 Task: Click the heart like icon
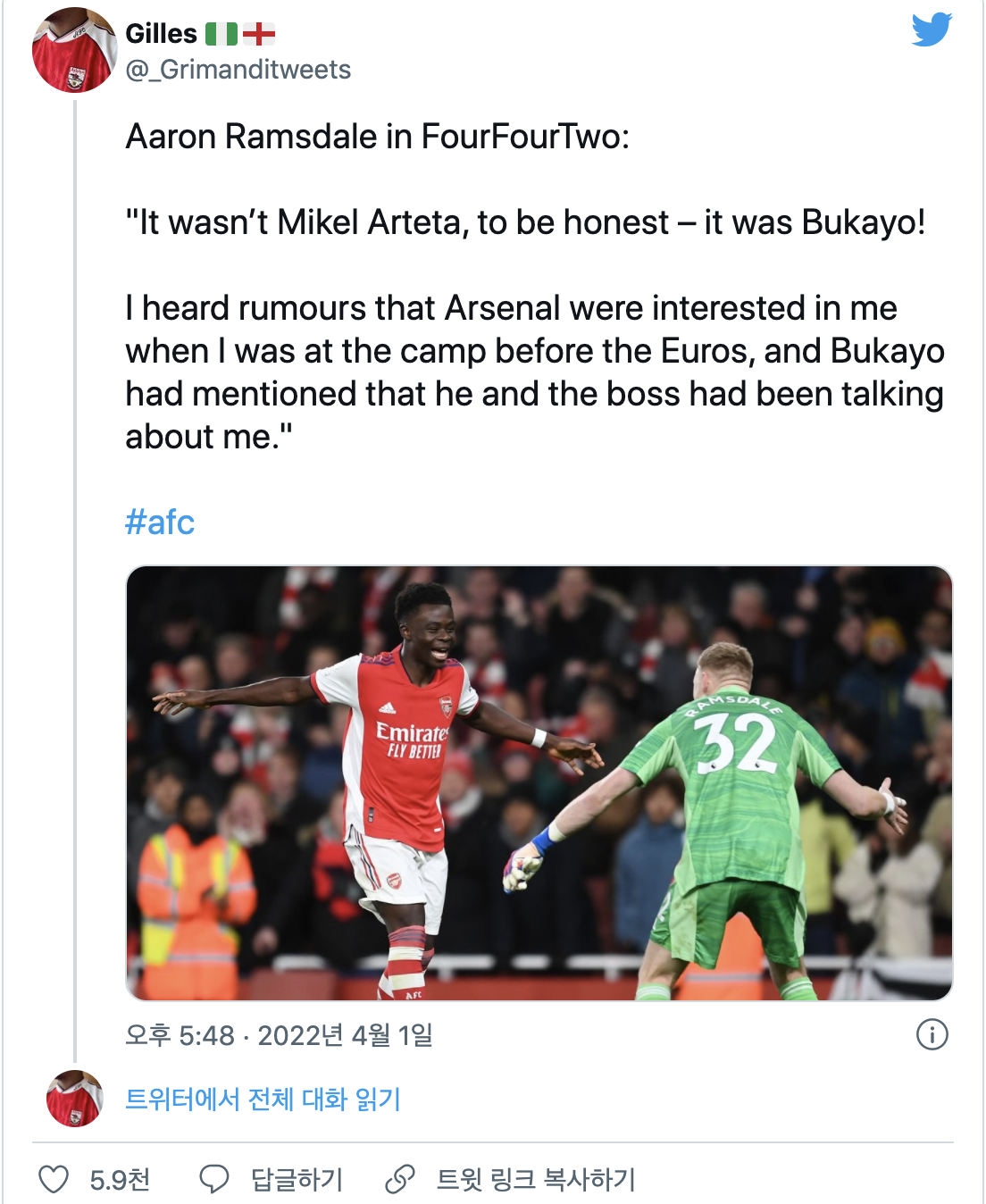54,1179
